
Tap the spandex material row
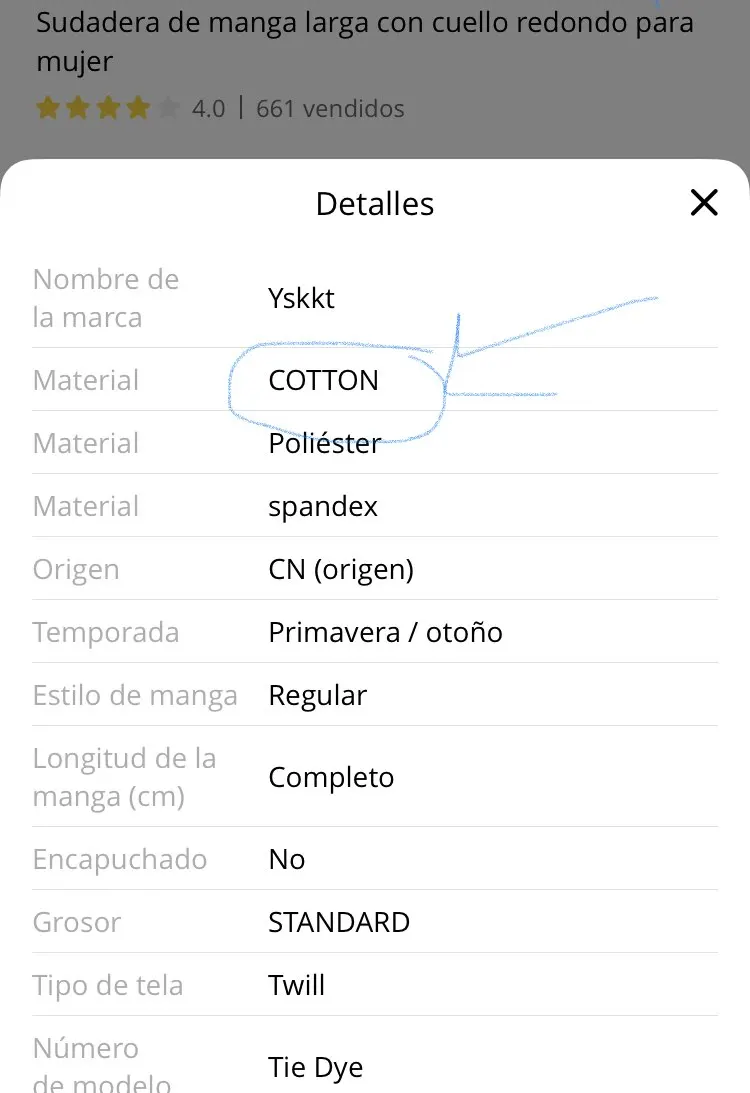point(375,505)
